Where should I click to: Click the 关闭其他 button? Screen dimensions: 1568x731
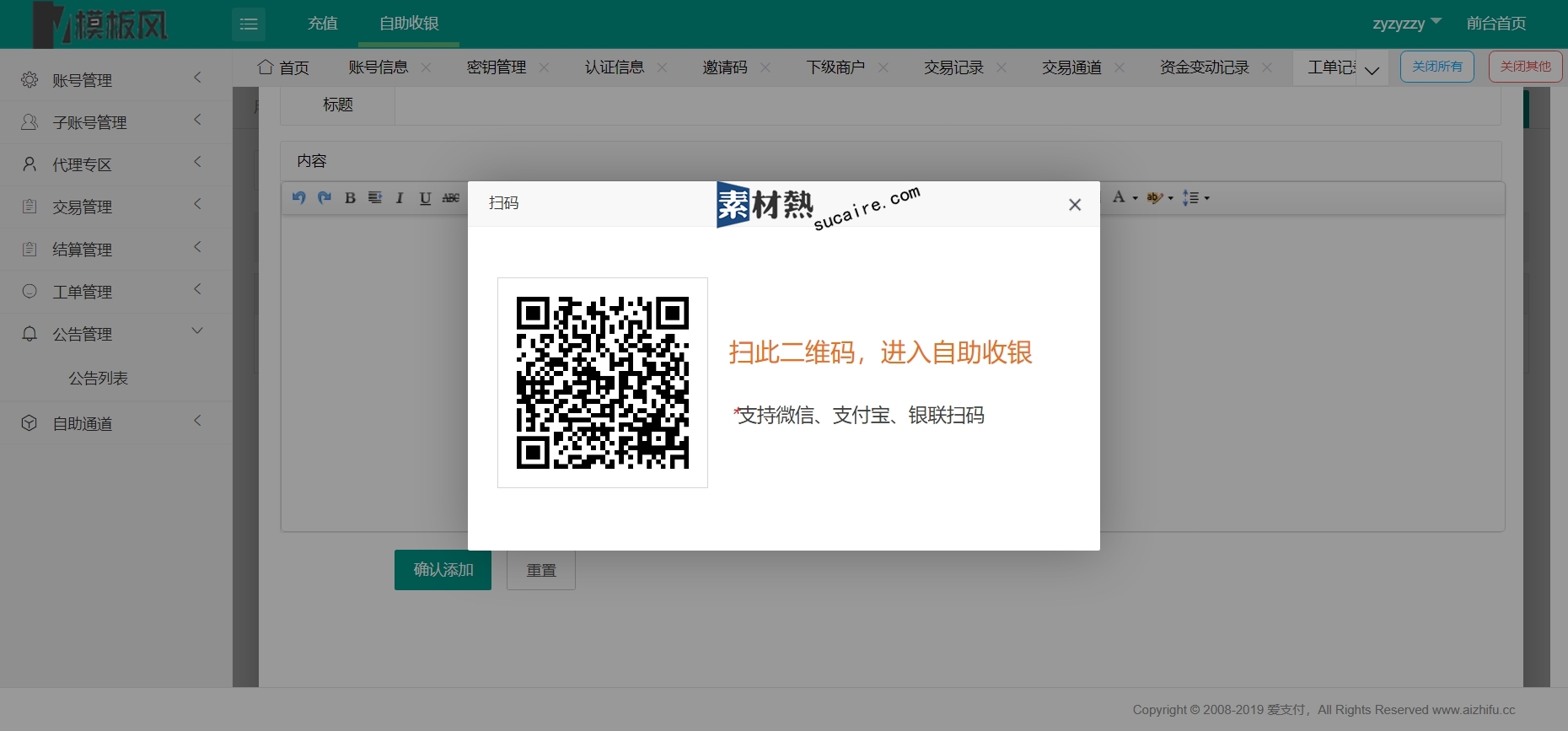[x=1526, y=67]
